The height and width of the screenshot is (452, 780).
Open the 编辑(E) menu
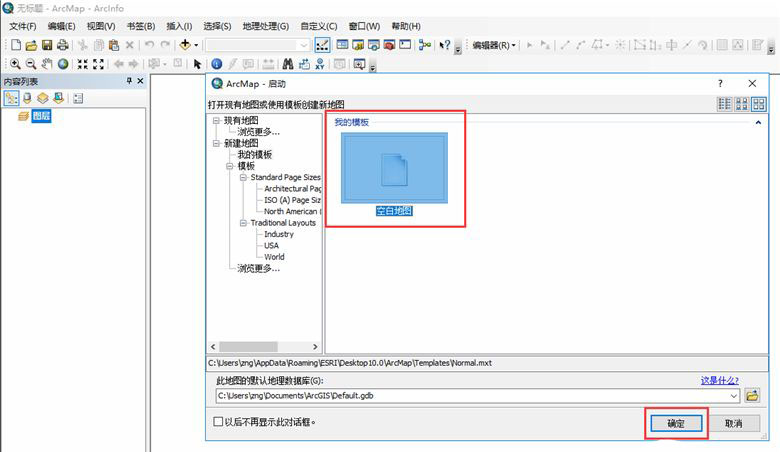pyautogui.click(x=61, y=26)
